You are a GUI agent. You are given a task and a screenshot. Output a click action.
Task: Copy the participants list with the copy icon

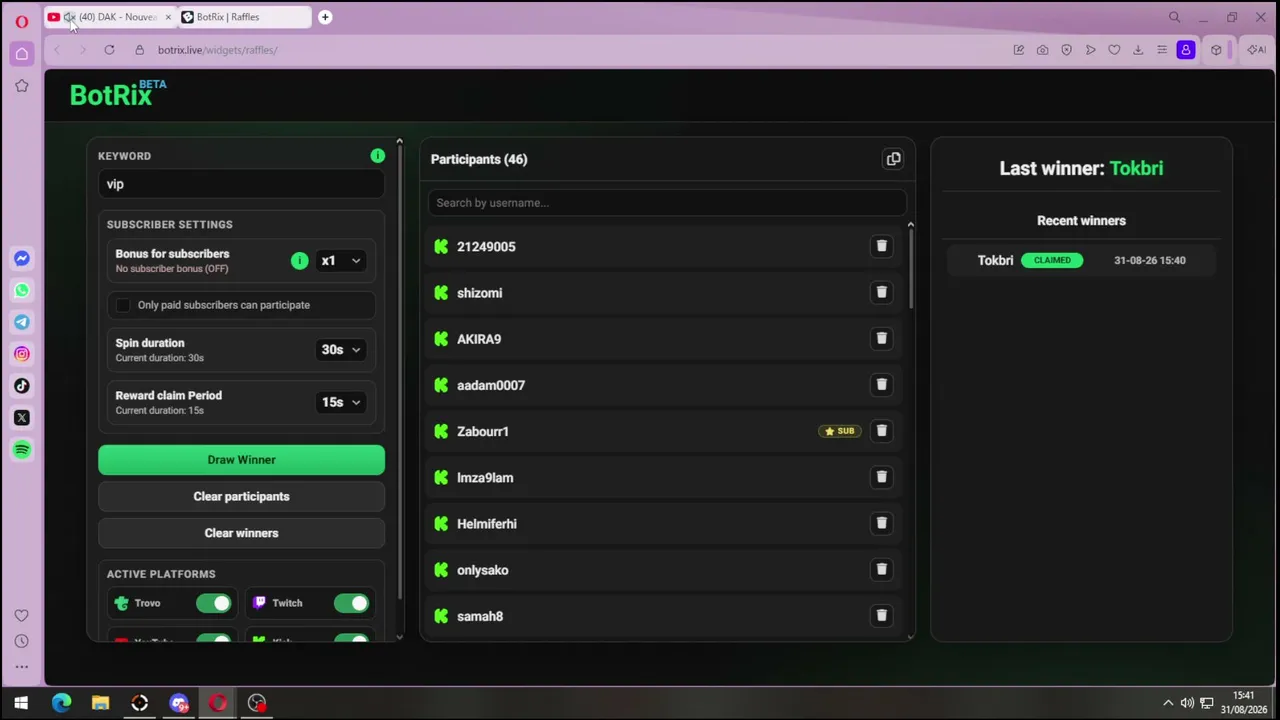pos(893,159)
